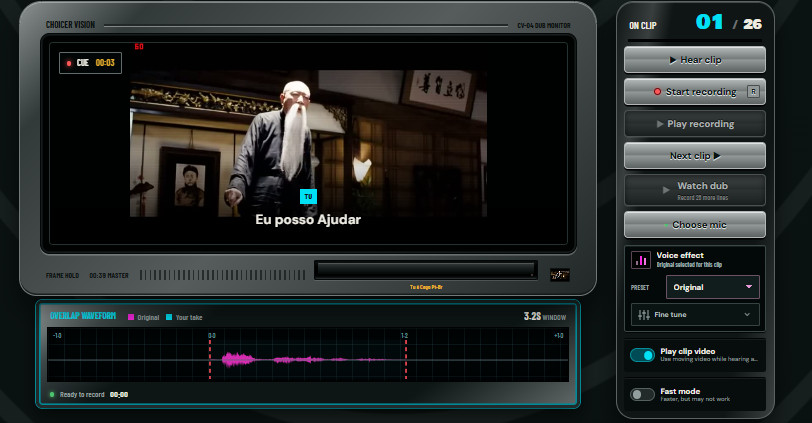Play back your recording

694,124
